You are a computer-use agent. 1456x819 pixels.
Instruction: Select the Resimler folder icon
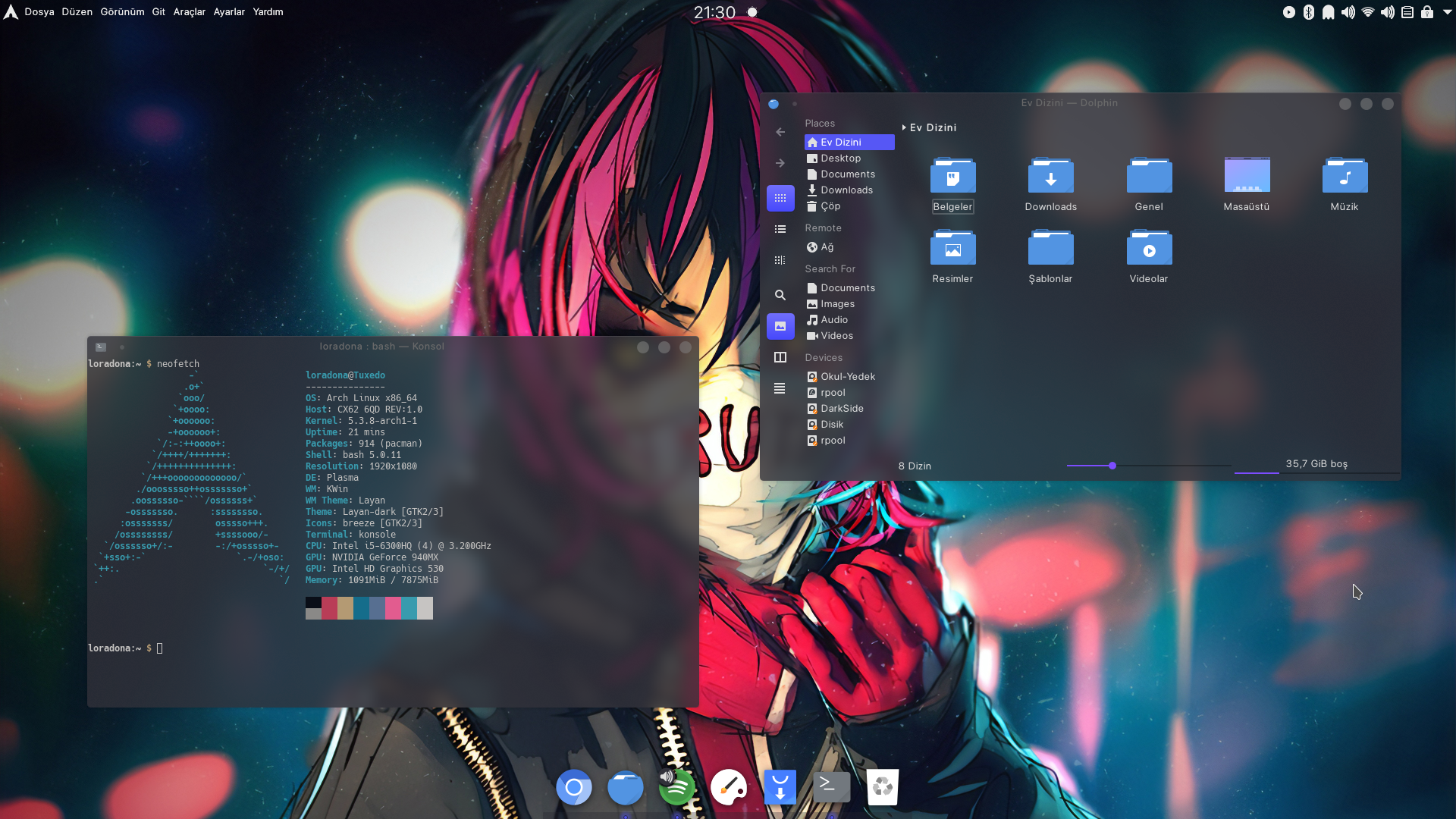point(953,248)
